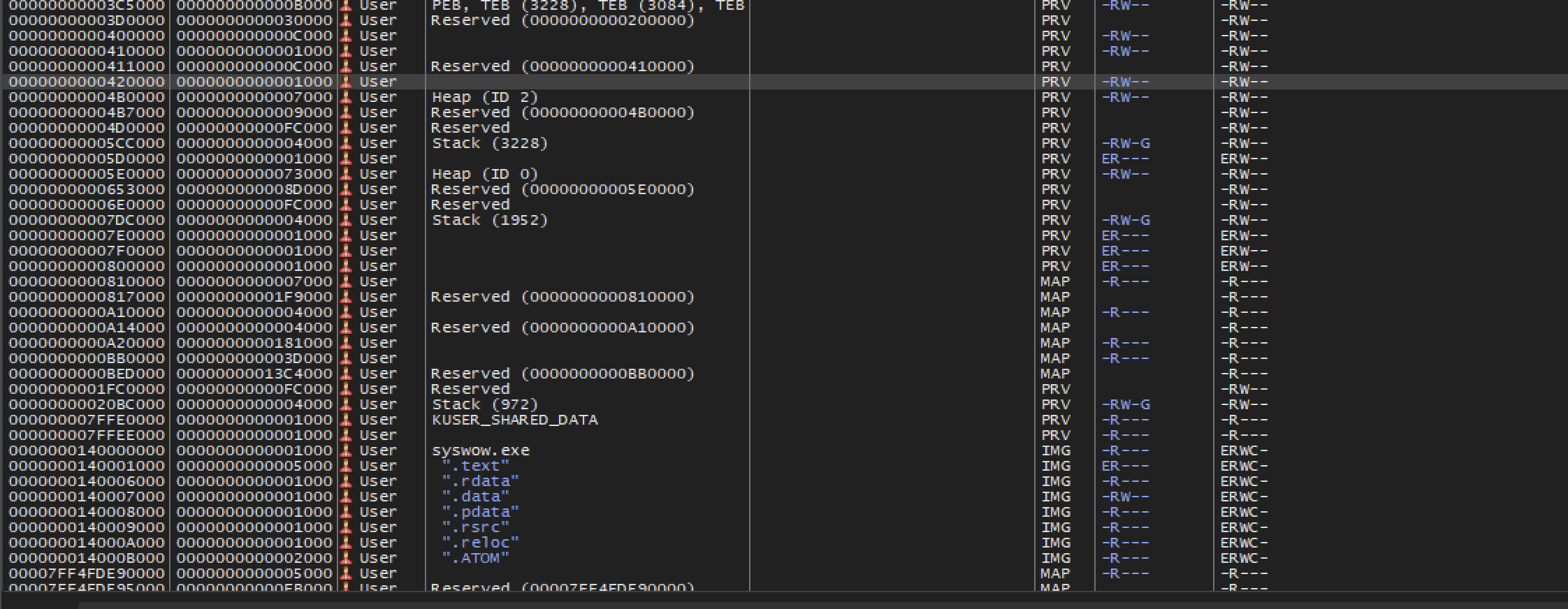Select the Stack (3228) info text
The height and width of the screenshot is (609, 1568).
(490, 143)
